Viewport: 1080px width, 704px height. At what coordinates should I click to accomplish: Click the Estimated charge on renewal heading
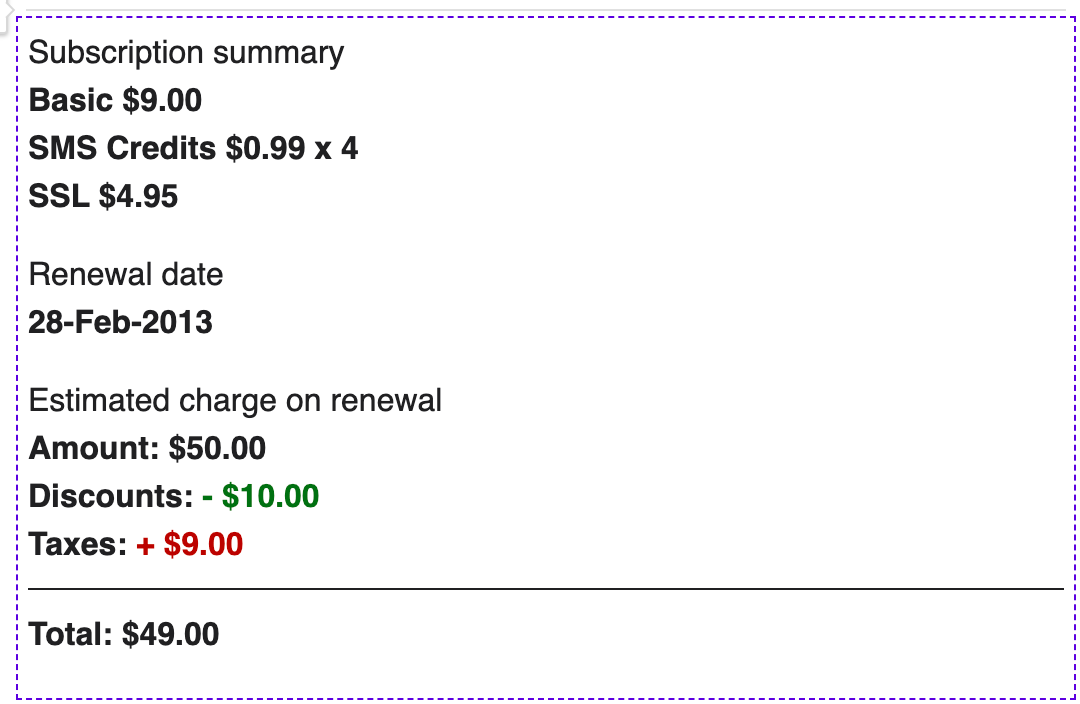click(235, 400)
